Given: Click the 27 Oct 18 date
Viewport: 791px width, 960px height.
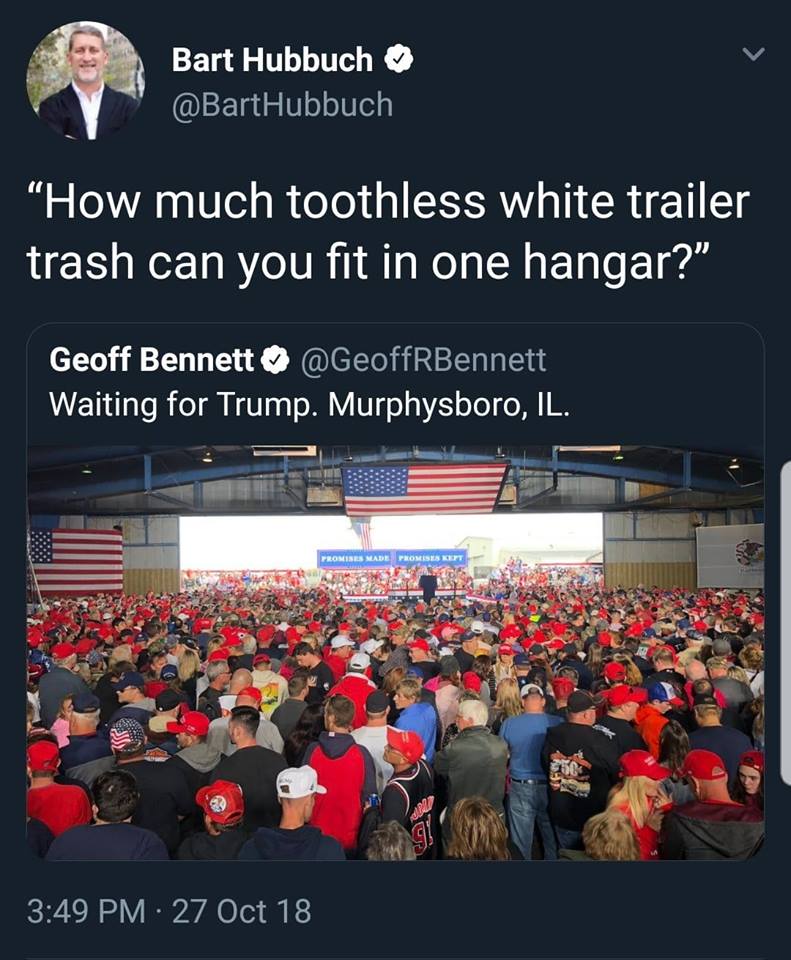Looking at the screenshot, I should click(242, 911).
